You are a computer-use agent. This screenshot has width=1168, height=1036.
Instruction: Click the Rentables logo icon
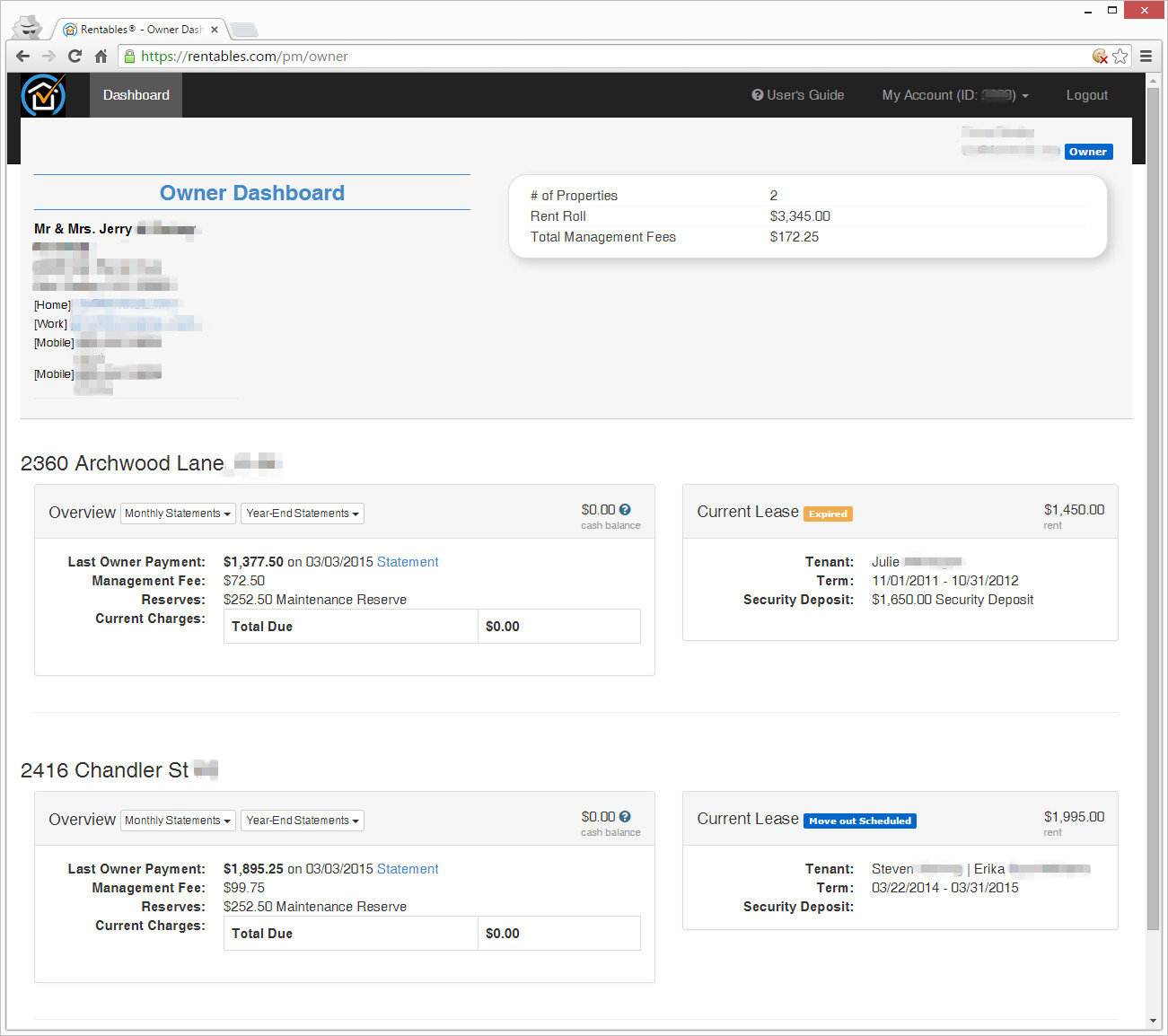(x=43, y=95)
